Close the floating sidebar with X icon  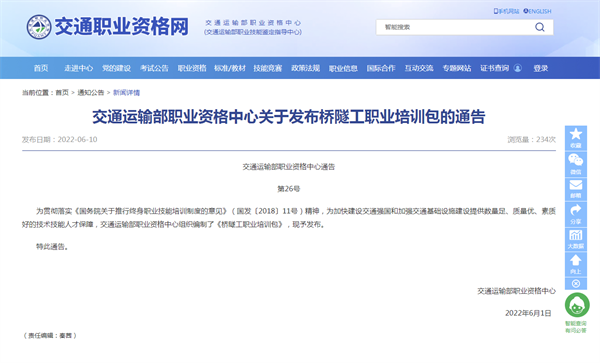coord(576,283)
